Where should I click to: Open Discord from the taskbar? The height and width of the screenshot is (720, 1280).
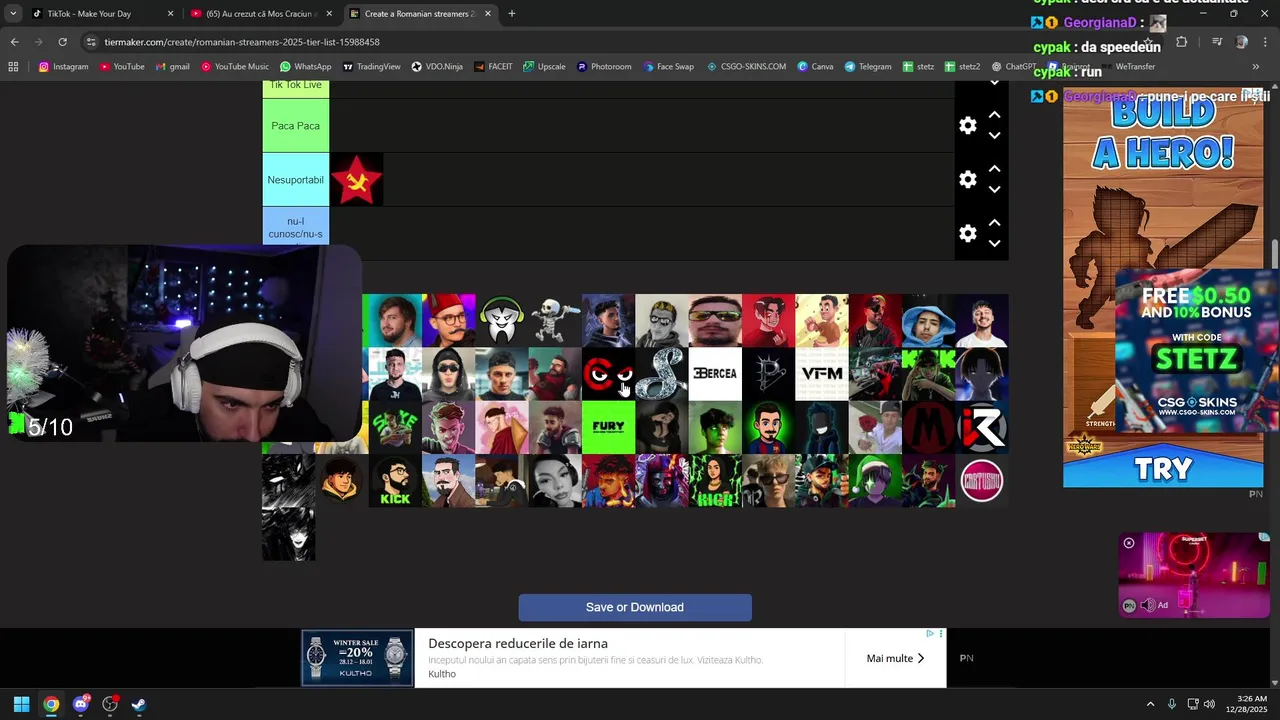point(81,704)
